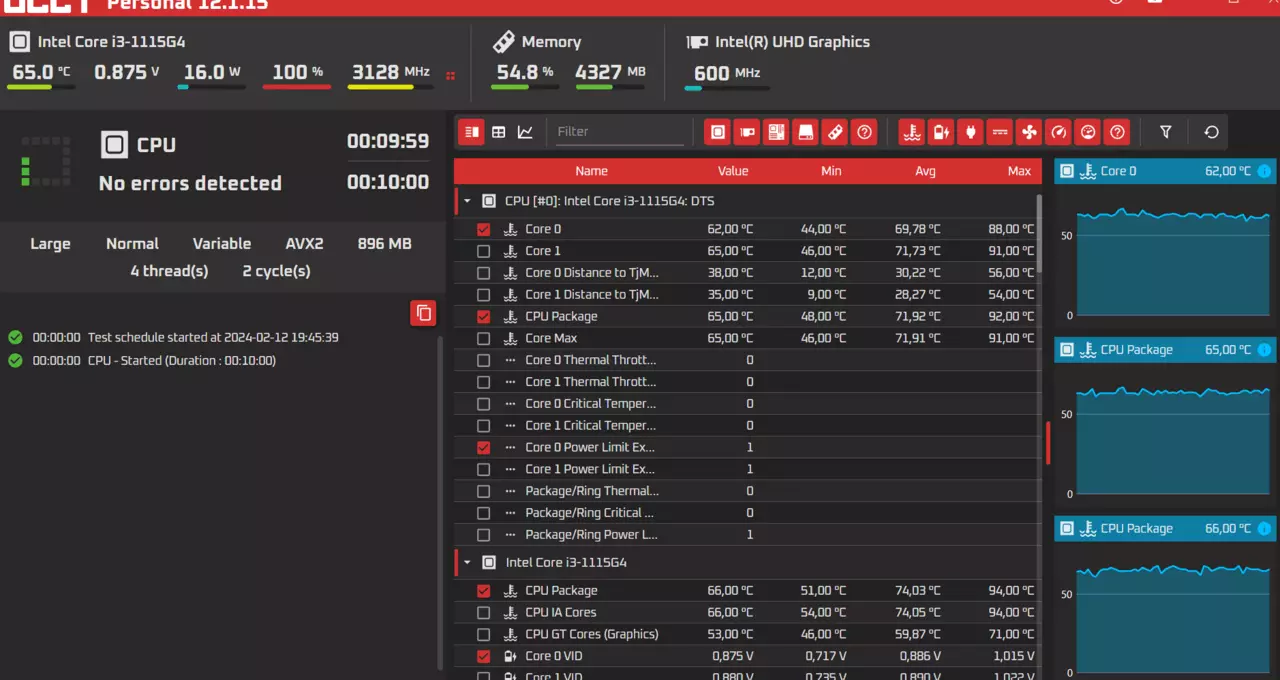Open info on CPU Package 66,00 °C graph
This screenshot has height=680, width=1280.
[1264, 528]
